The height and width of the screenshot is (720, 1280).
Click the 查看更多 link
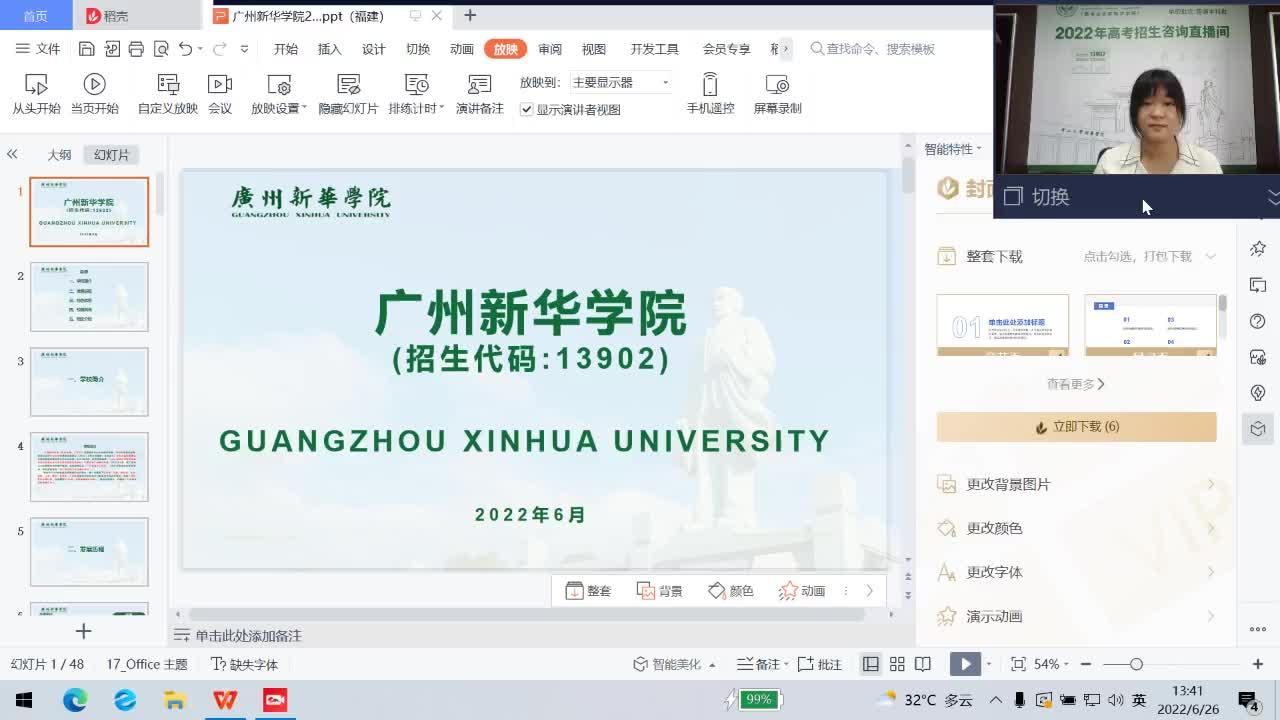tap(1075, 384)
